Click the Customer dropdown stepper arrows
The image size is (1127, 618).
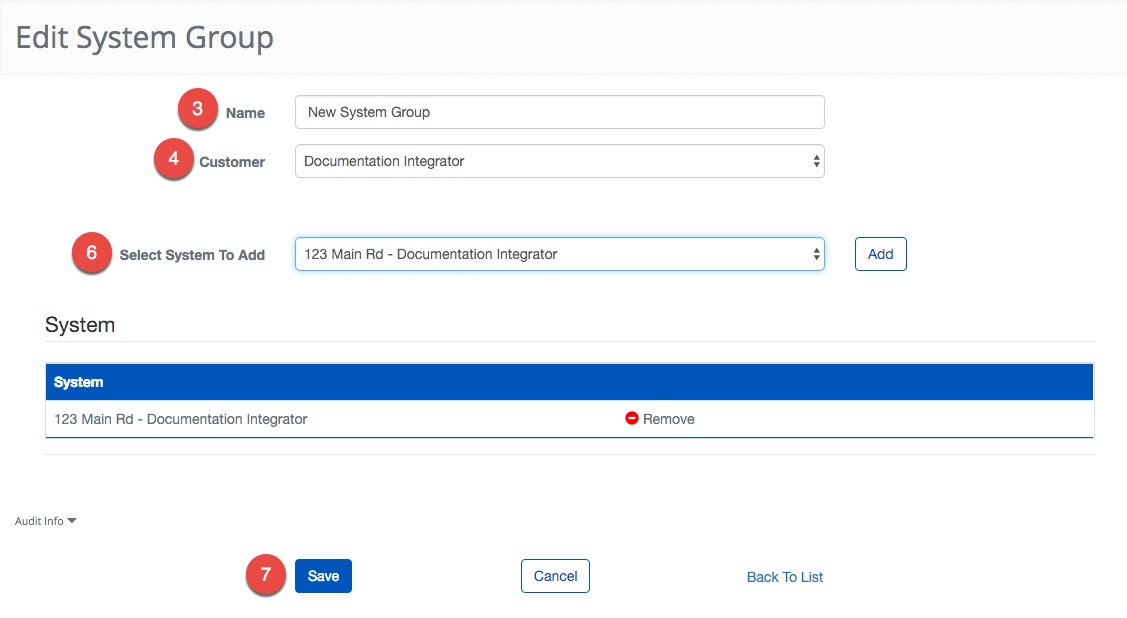click(x=816, y=160)
